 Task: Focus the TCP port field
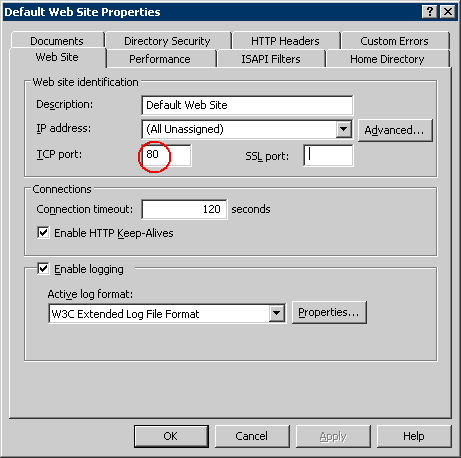(x=166, y=155)
